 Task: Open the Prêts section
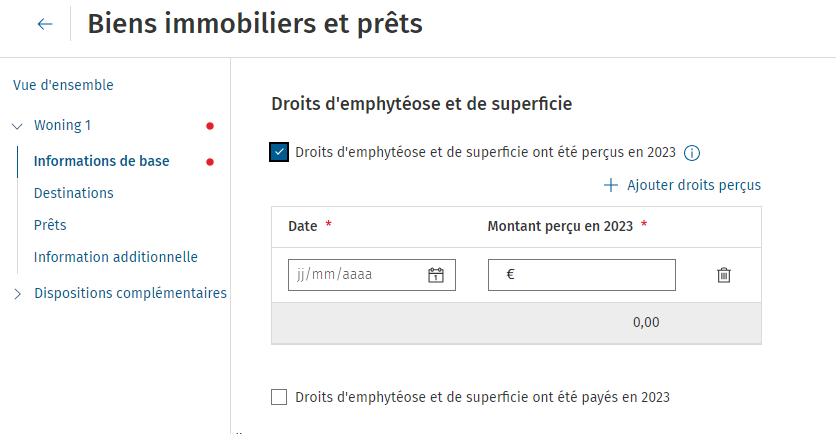click(x=50, y=225)
